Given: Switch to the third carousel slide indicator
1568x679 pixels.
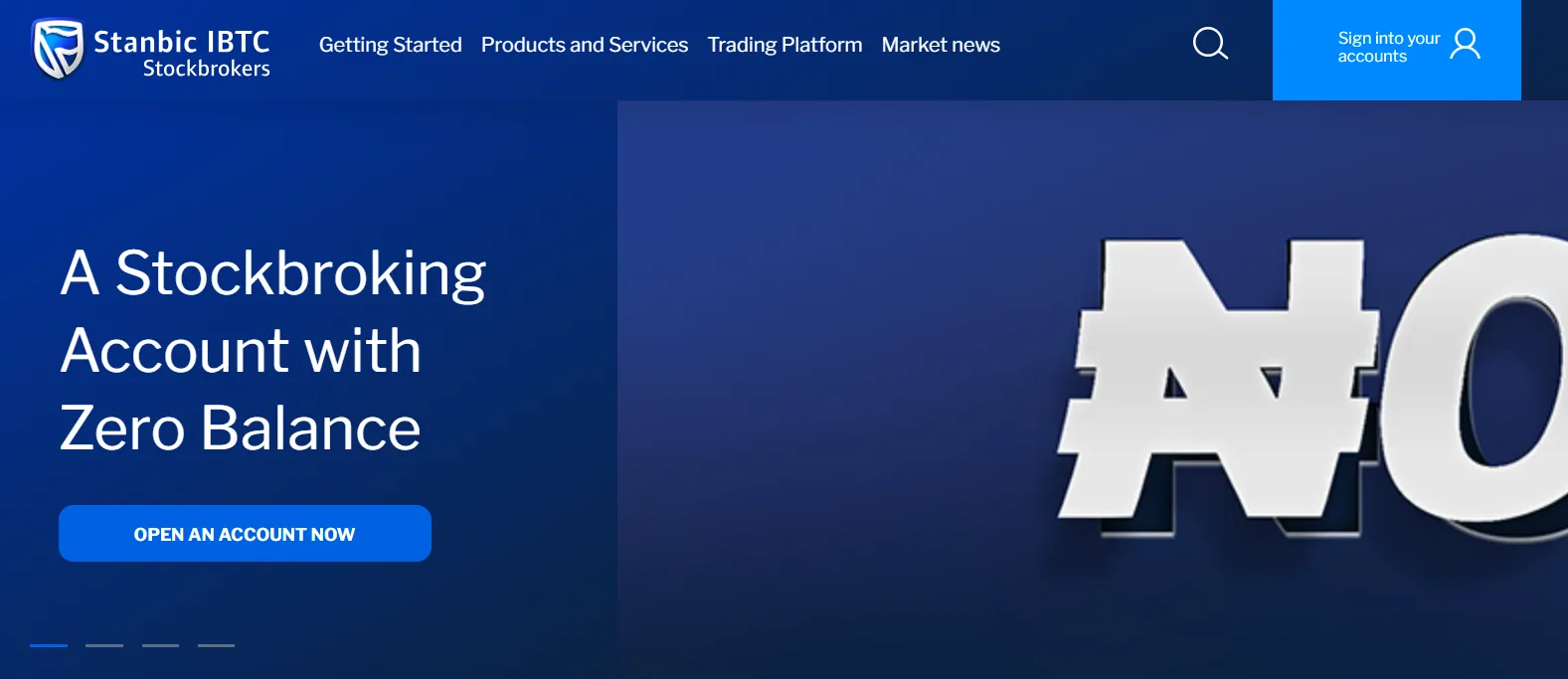Looking at the screenshot, I should (x=160, y=645).
